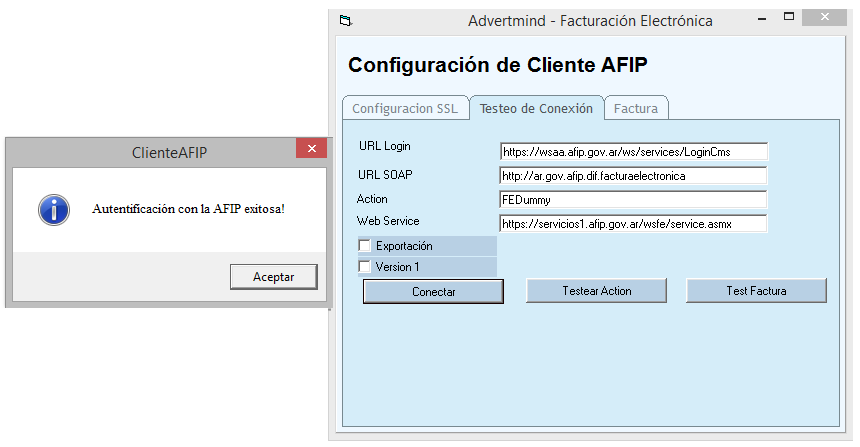Image resolution: width=860 pixels, height=447 pixels.
Task: Click the blue information icon in ClienteAFIP dialog
Action: click(x=54, y=210)
